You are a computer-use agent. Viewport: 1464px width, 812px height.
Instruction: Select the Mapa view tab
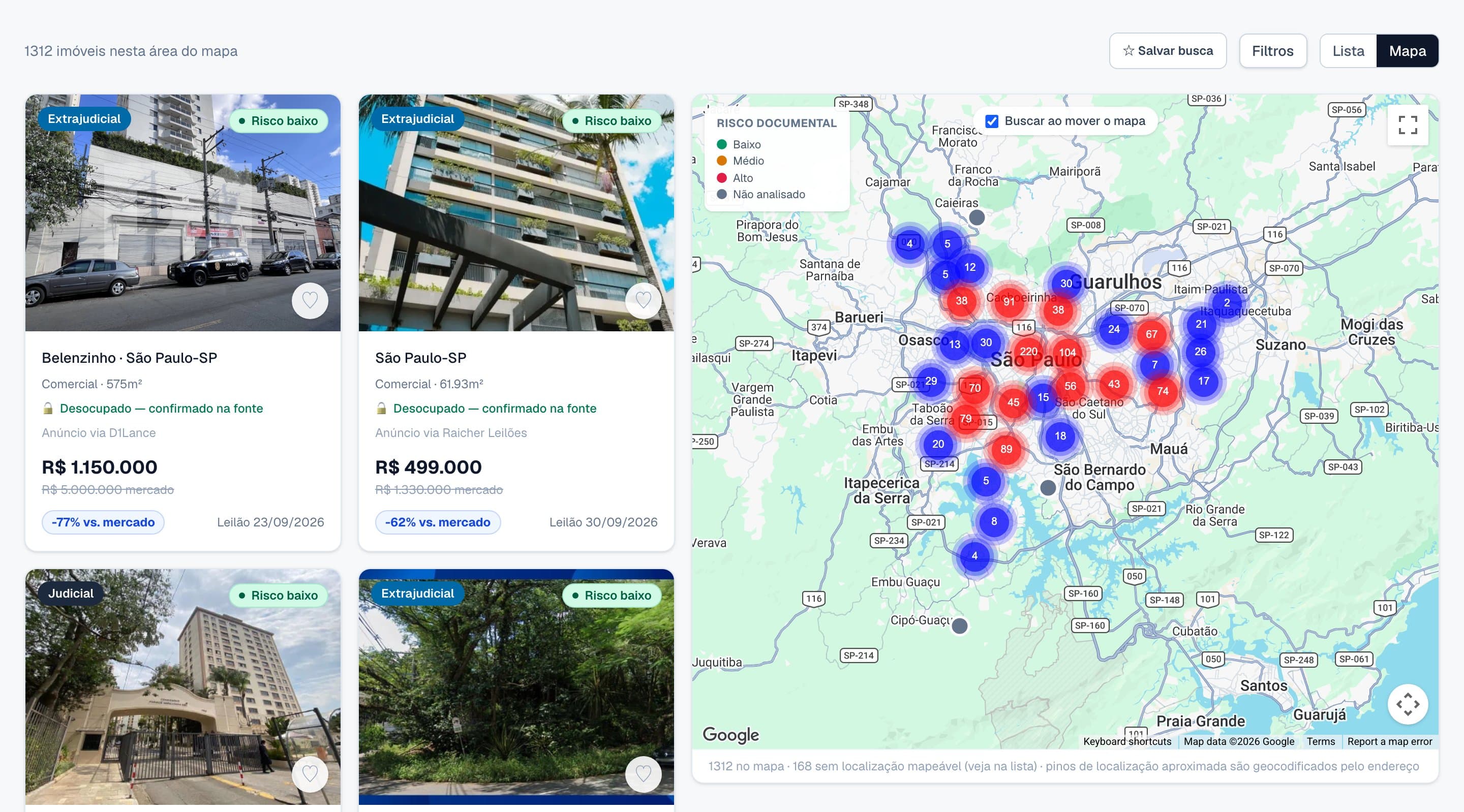(x=1407, y=51)
